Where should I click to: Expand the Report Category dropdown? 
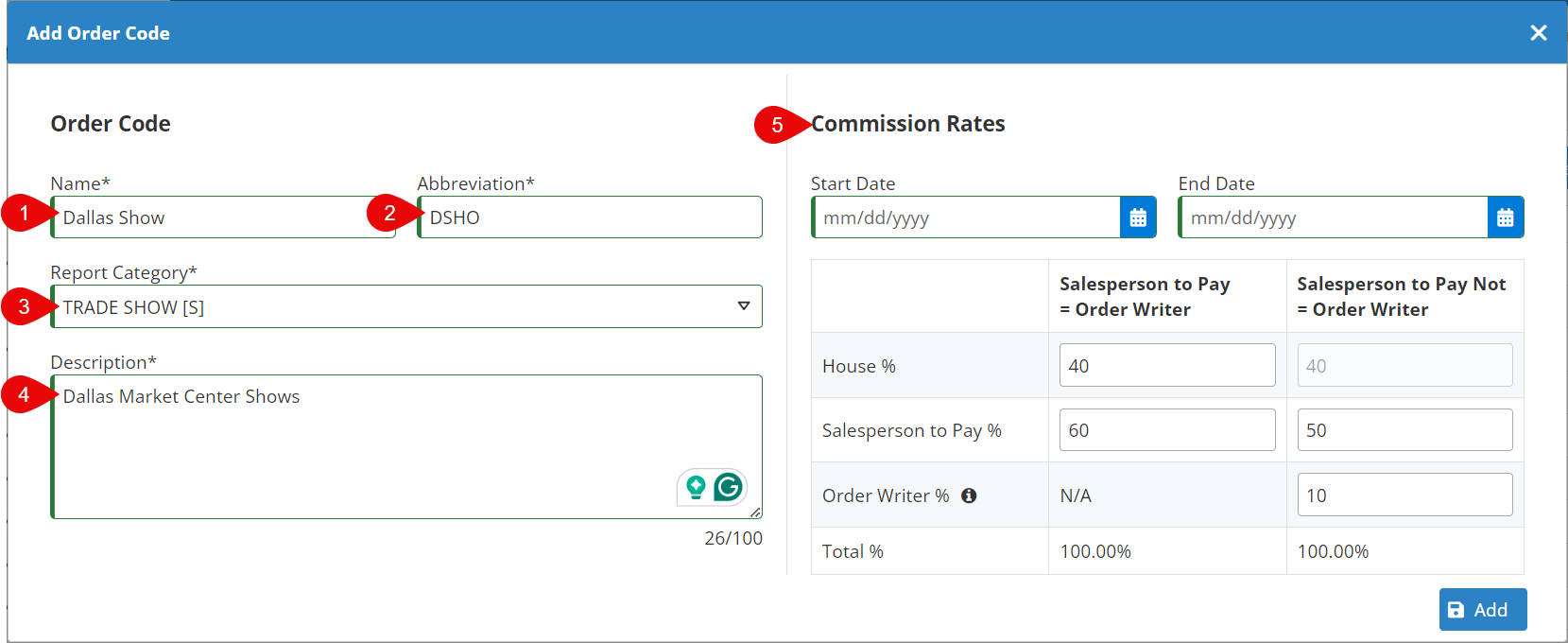click(x=743, y=306)
